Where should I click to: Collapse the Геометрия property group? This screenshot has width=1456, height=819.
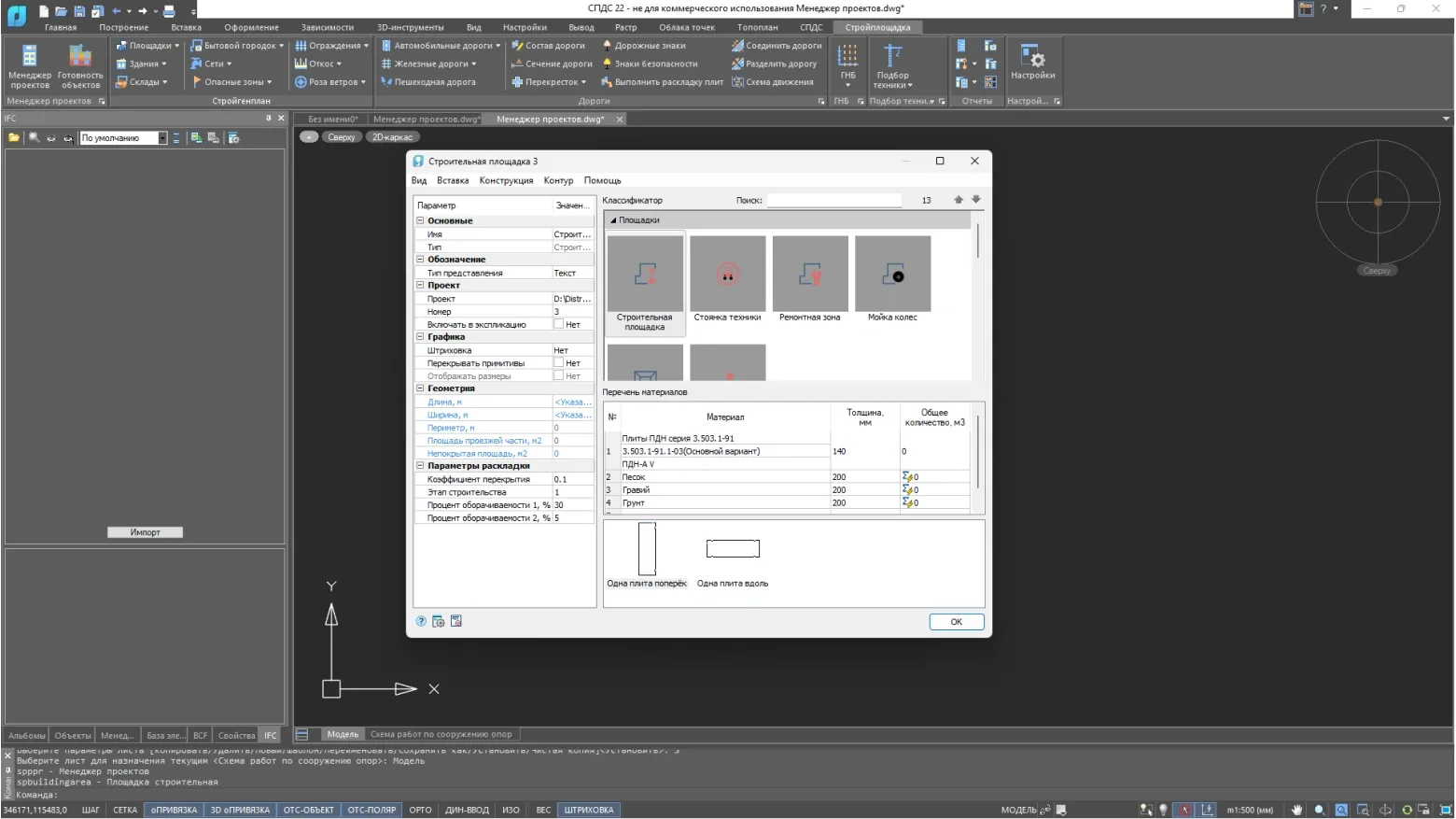[420, 388]
